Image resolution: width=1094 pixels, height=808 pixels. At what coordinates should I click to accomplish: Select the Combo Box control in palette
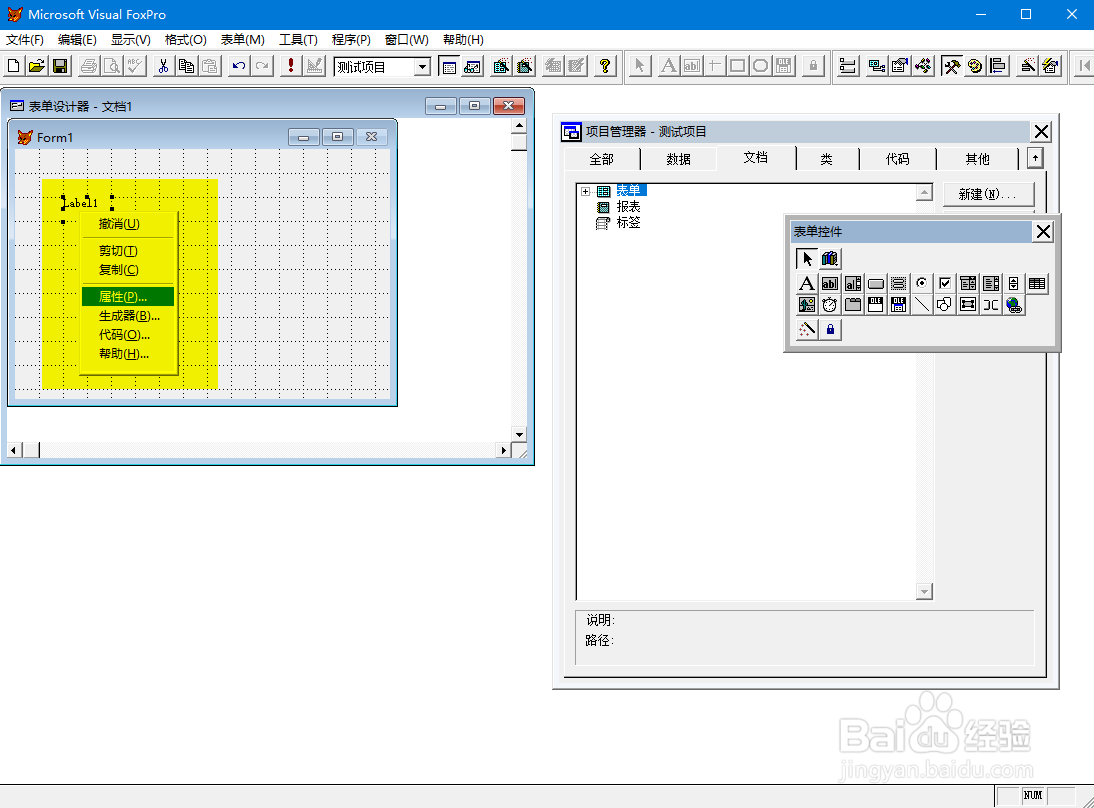pos(968,283)
